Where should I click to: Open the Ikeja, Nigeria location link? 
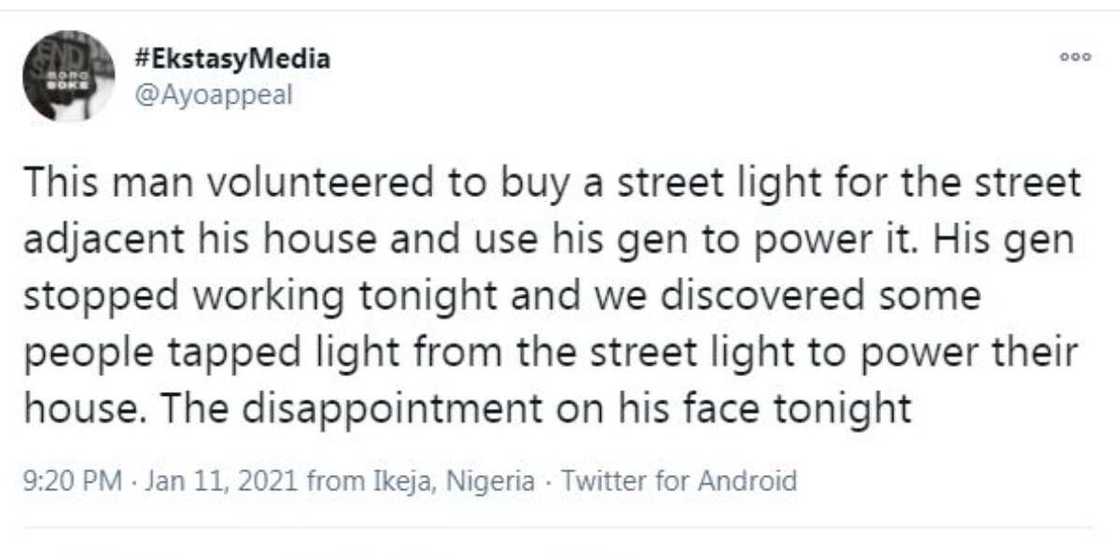(447, 481)
